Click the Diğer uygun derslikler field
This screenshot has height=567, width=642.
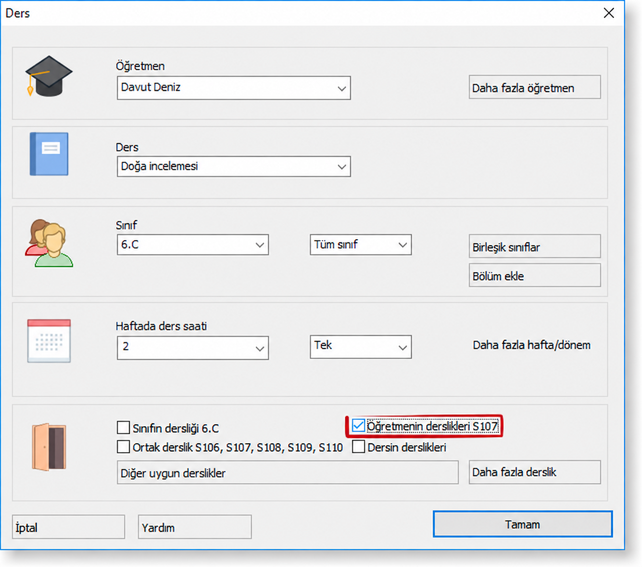(x=287, y=472)
